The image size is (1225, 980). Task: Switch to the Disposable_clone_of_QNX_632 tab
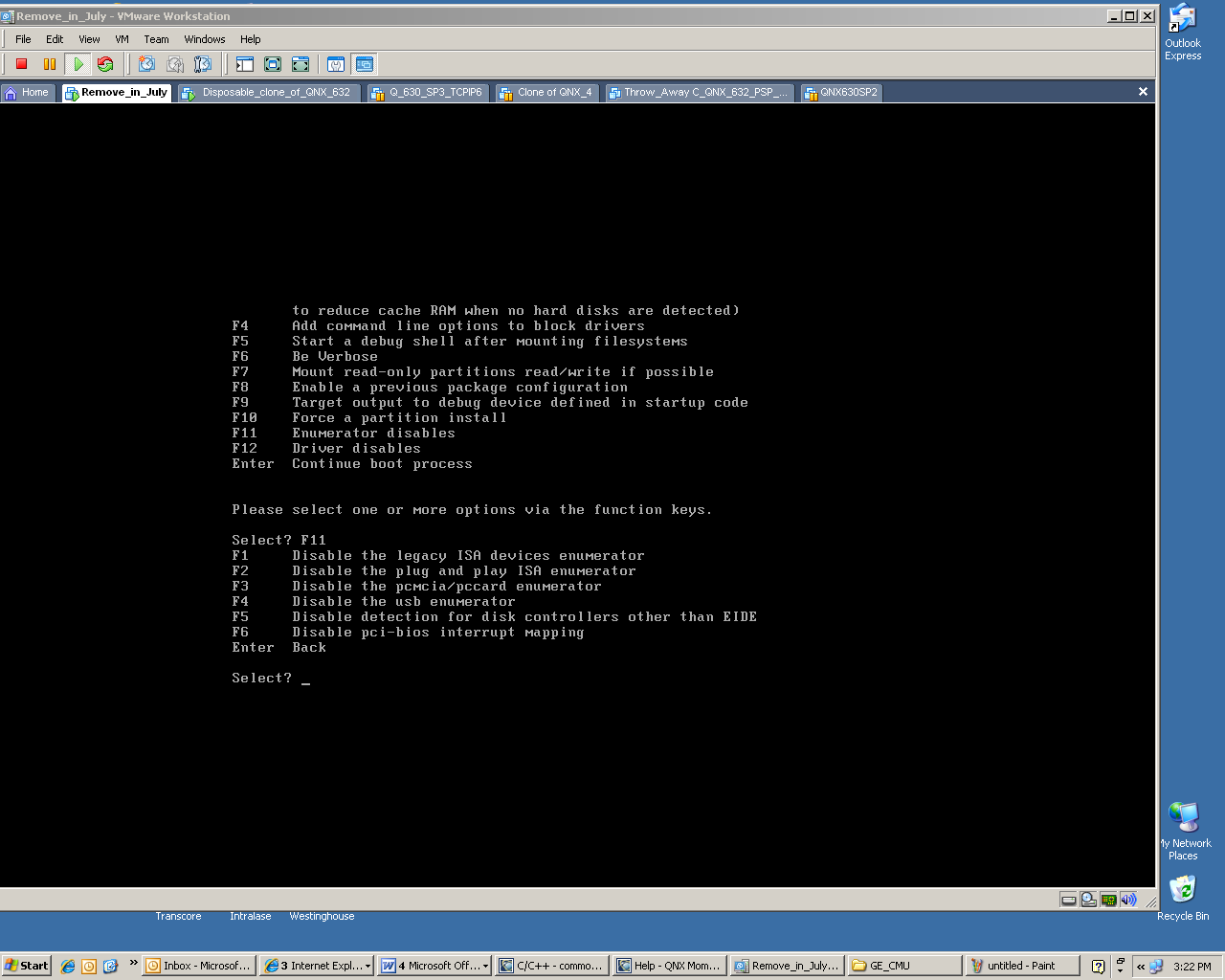269,93
